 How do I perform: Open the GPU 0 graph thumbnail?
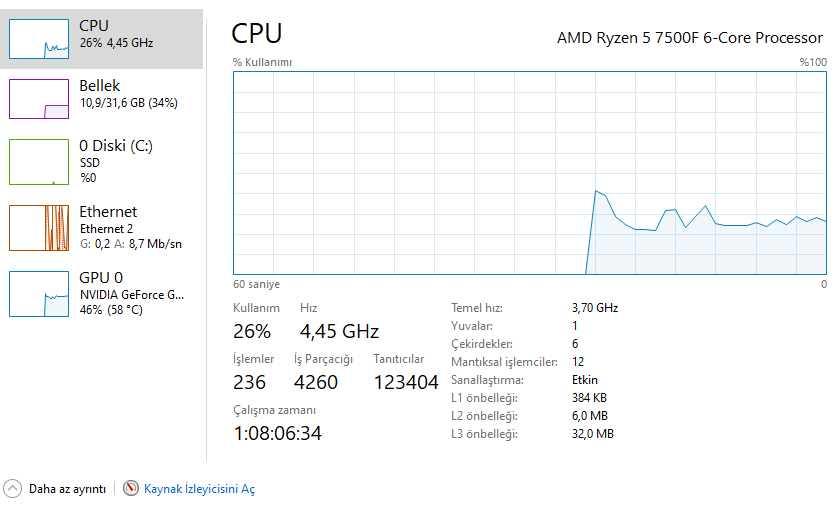tap(39, 294)
